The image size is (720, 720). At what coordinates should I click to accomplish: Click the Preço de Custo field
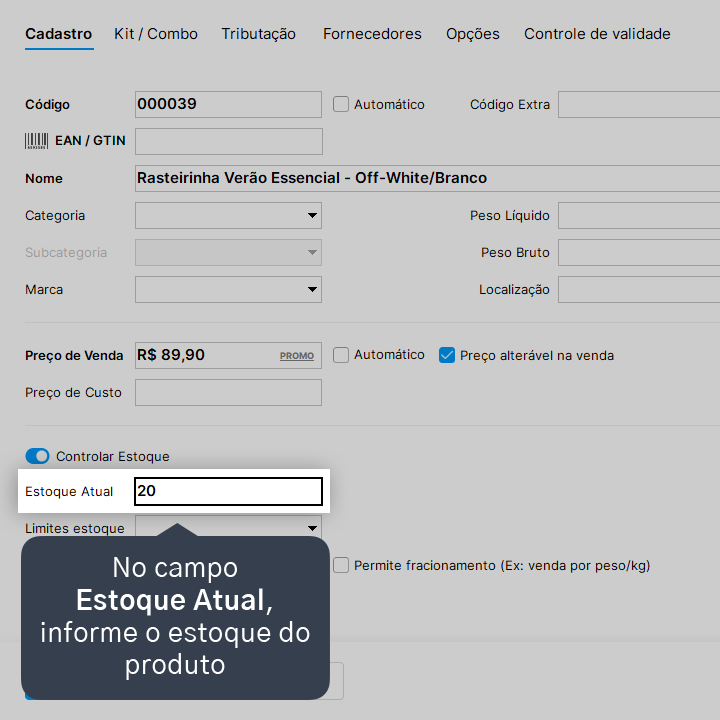228,393
